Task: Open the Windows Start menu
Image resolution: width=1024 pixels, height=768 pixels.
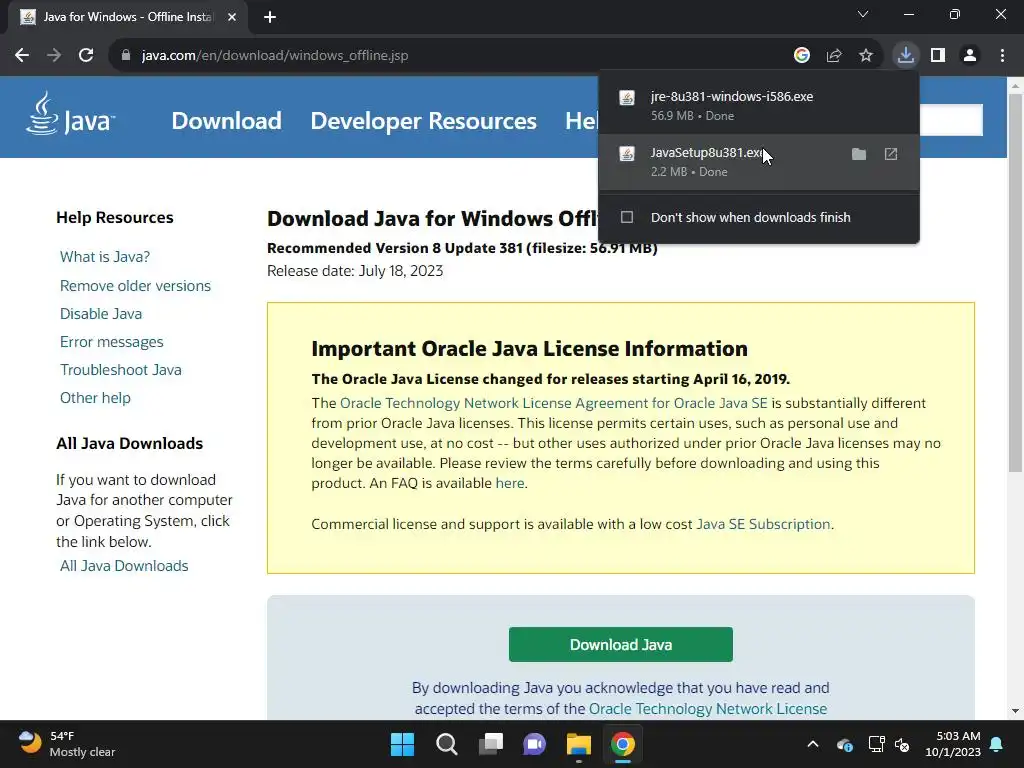Action: coord(402,744)
